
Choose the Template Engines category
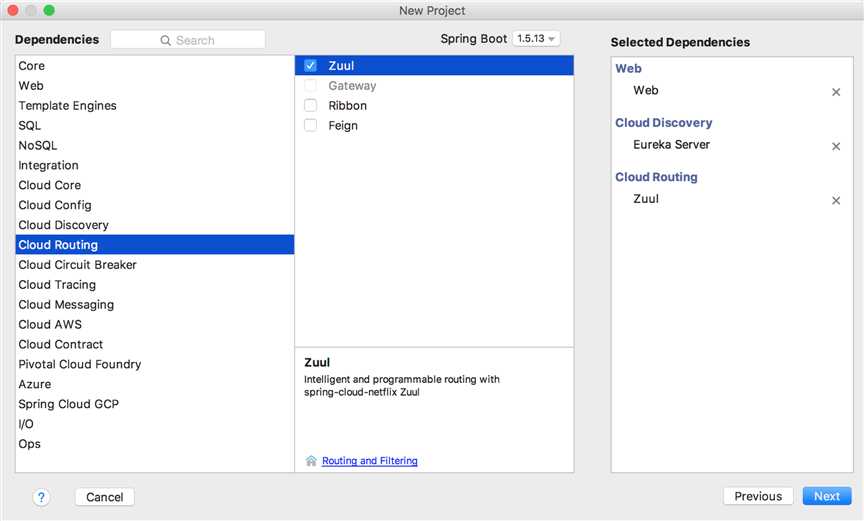pos(67,106)
